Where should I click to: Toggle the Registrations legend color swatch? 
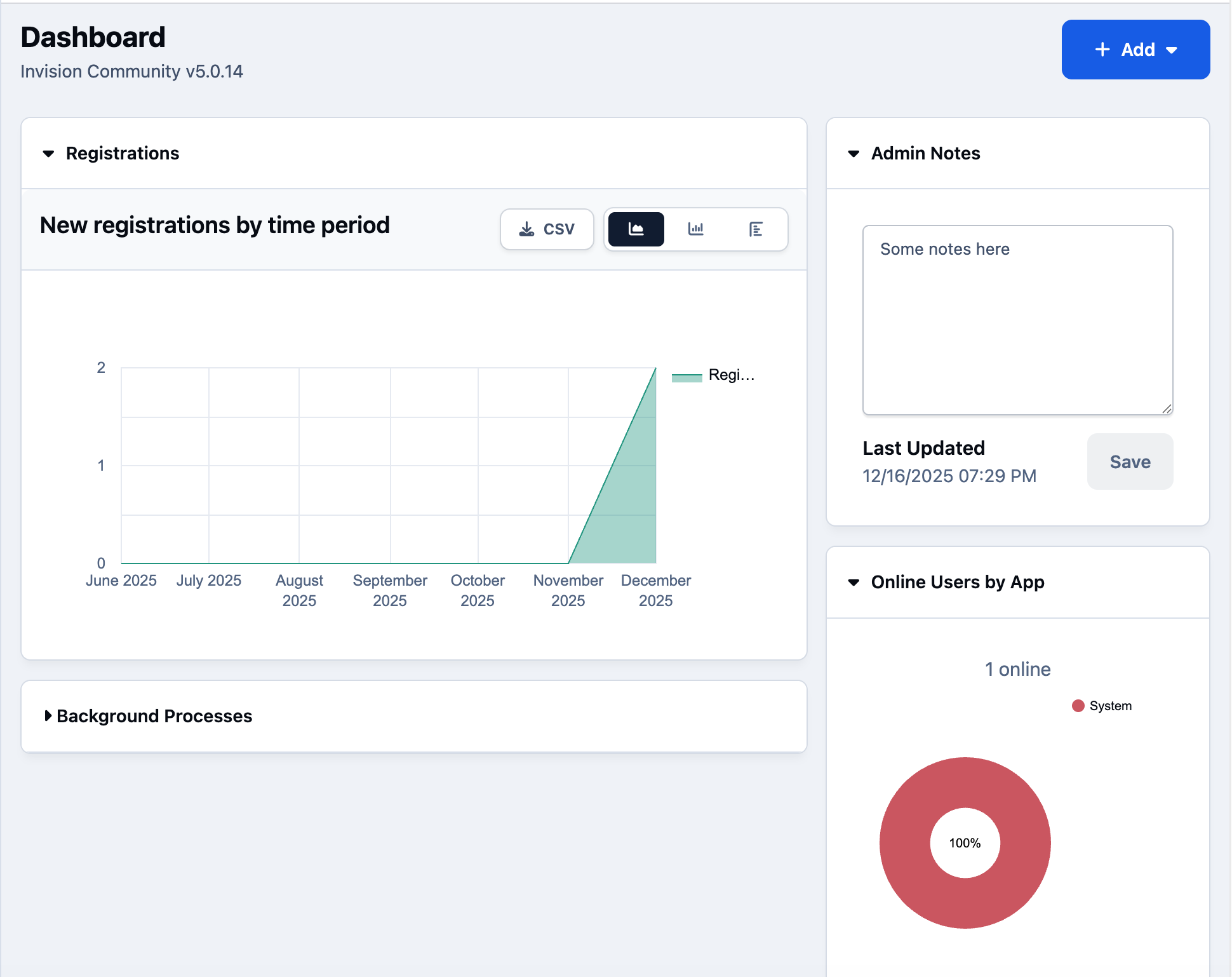[x=686, y=376]
